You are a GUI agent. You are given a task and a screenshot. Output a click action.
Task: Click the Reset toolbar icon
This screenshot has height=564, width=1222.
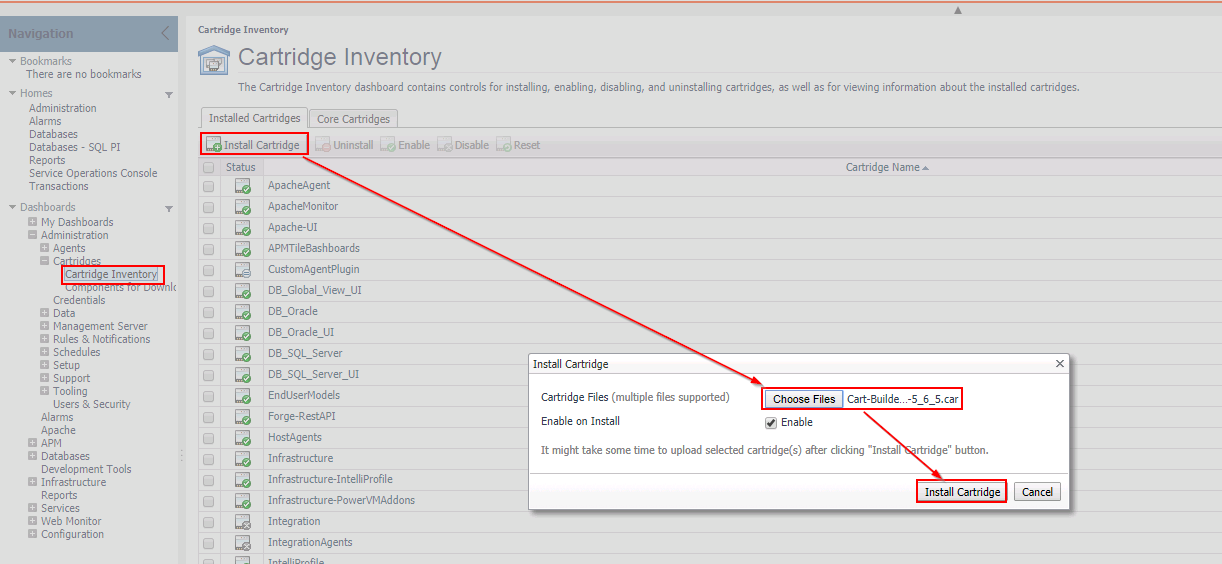pyautogui.click(x=504, y=145)
